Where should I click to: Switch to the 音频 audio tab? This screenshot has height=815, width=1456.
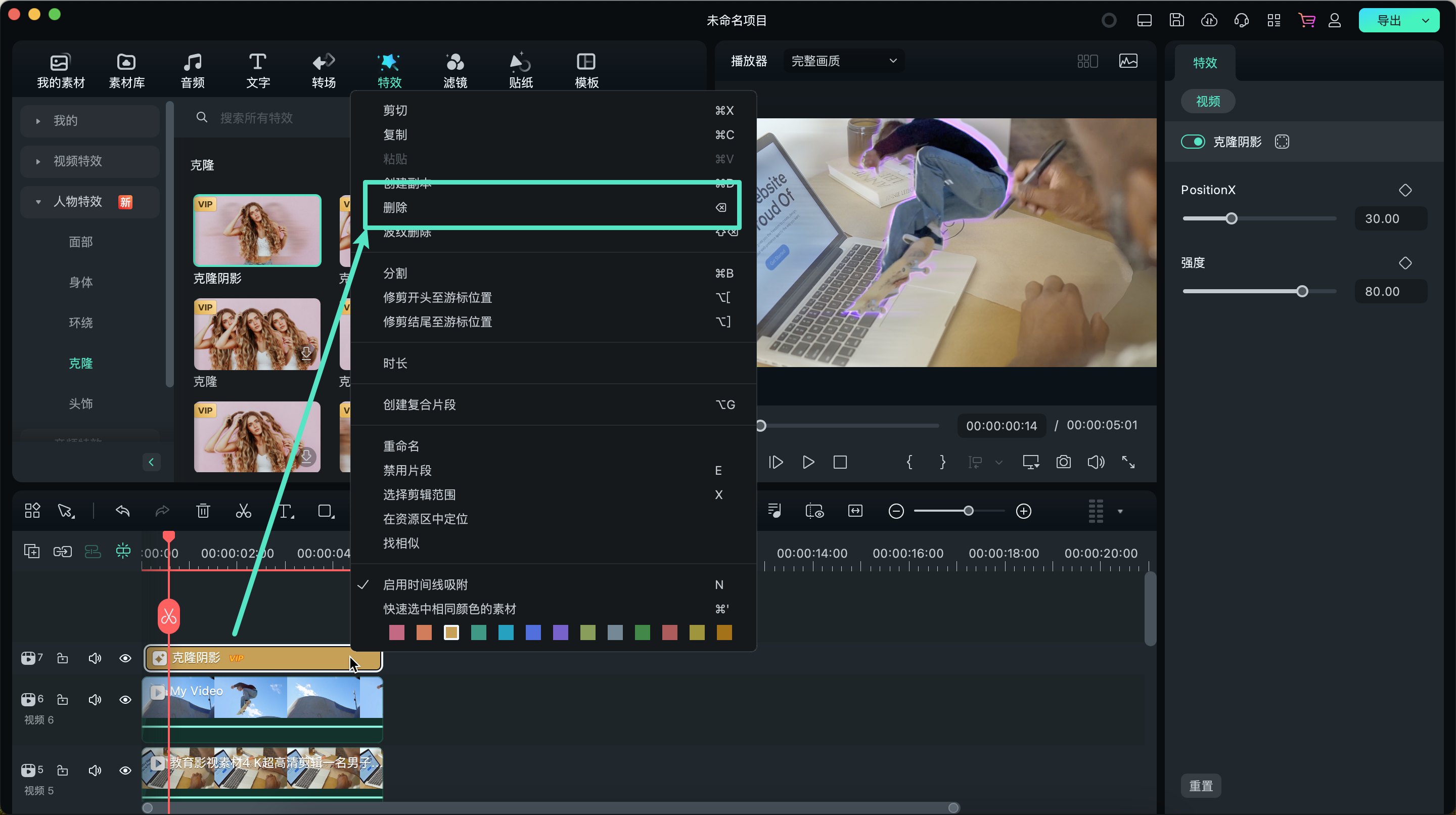click(x=192, y=71)
